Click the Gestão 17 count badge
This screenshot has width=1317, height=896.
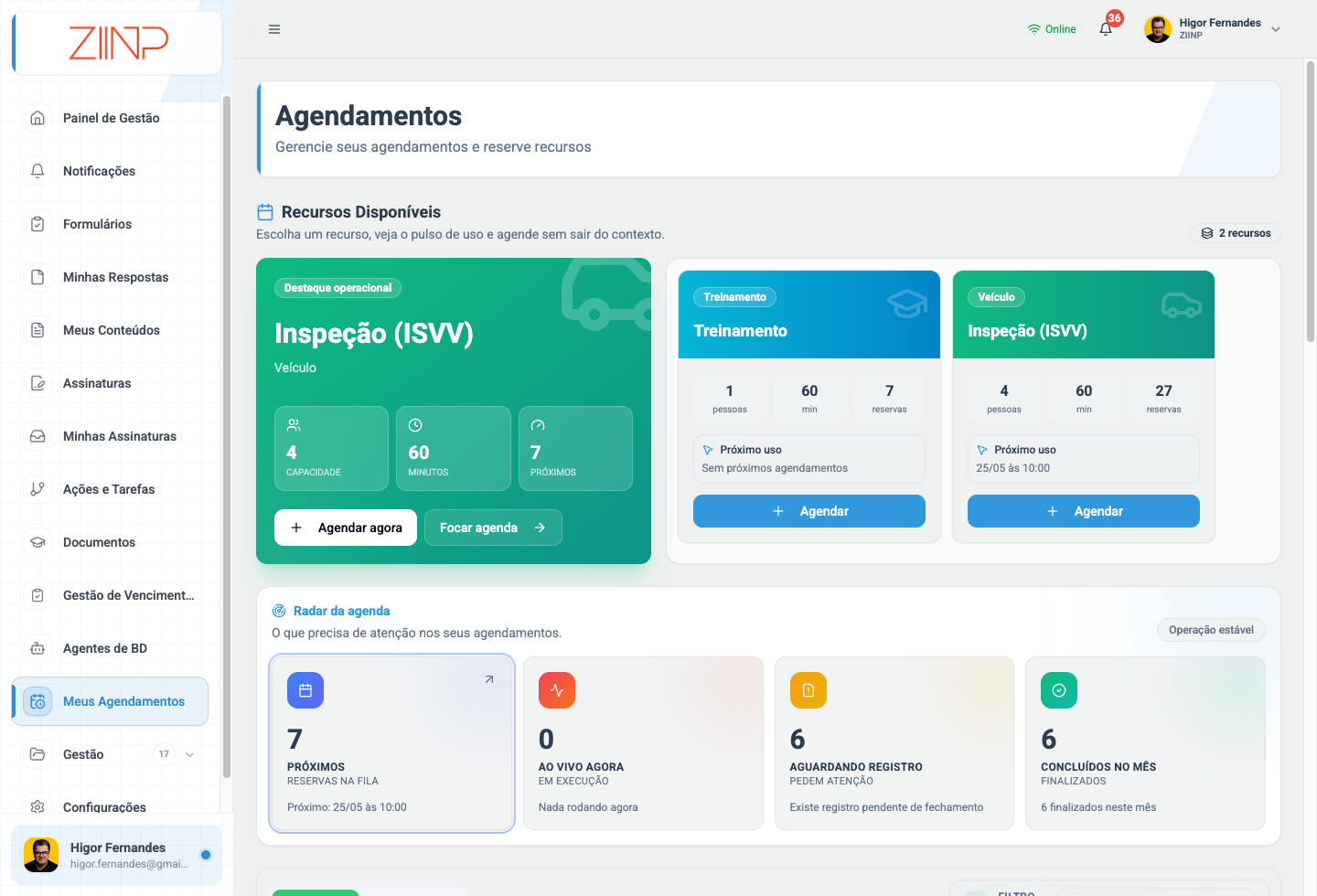164,754
